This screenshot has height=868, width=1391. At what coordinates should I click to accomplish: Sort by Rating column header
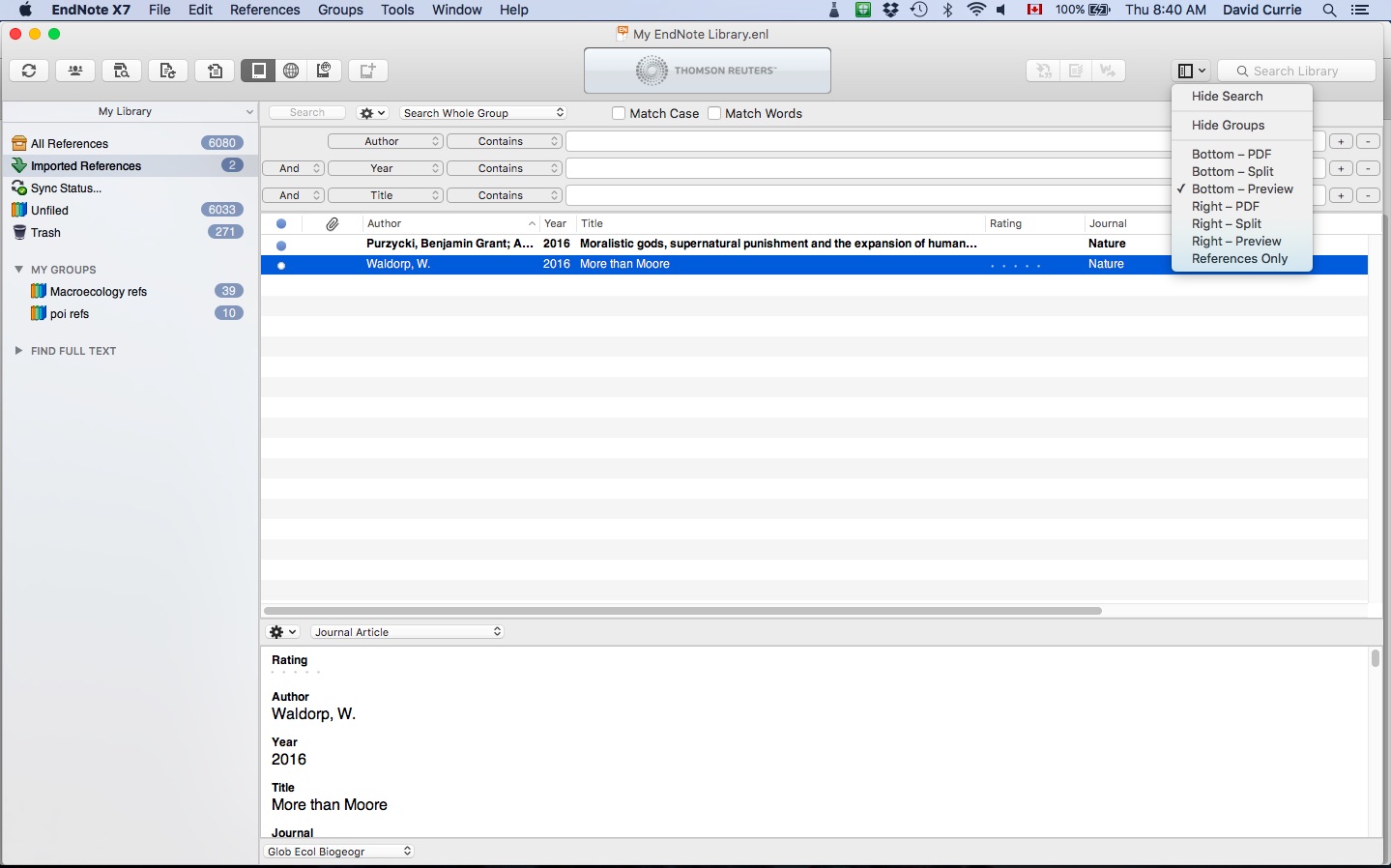pyautogui.click(x=1033, y=223)
